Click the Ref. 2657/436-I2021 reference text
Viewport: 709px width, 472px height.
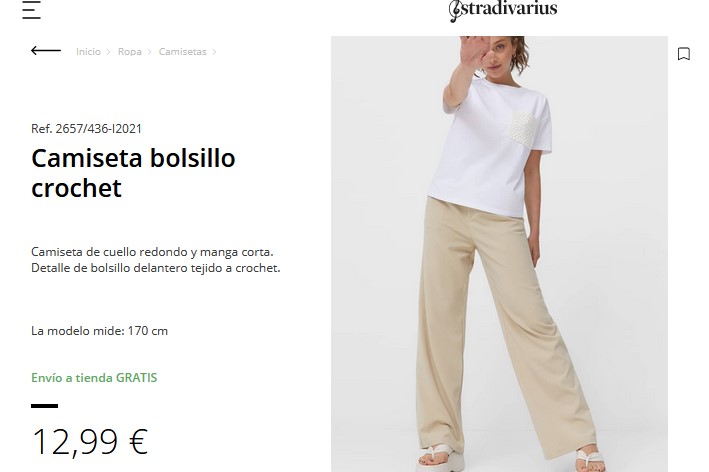click(86, 129)
